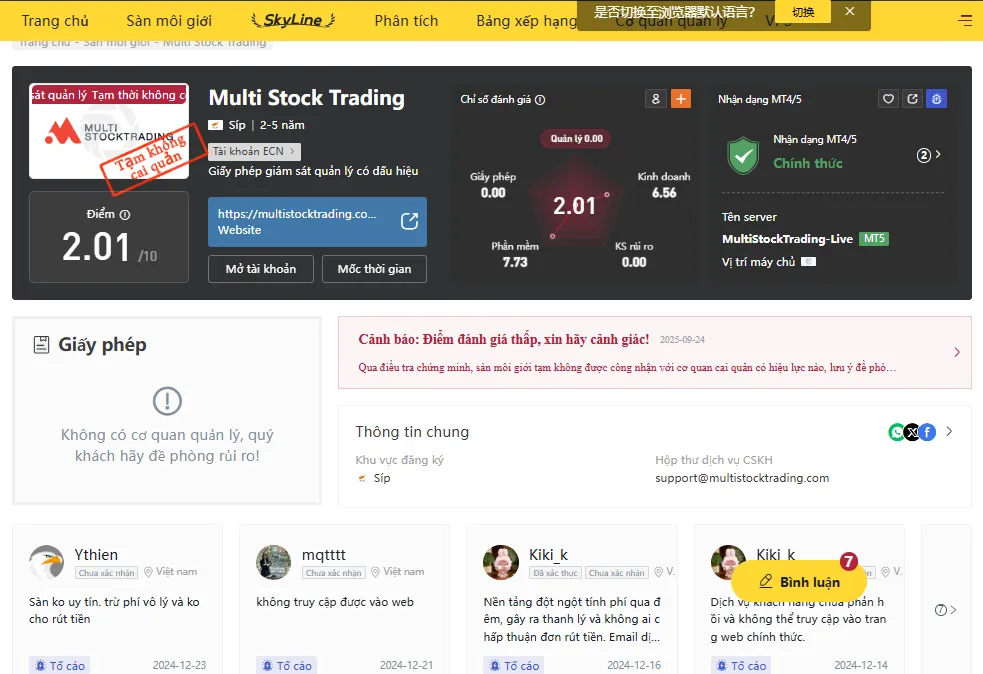Click the MT5 badge
Screen dimensions: 983x674
[874, 239]
